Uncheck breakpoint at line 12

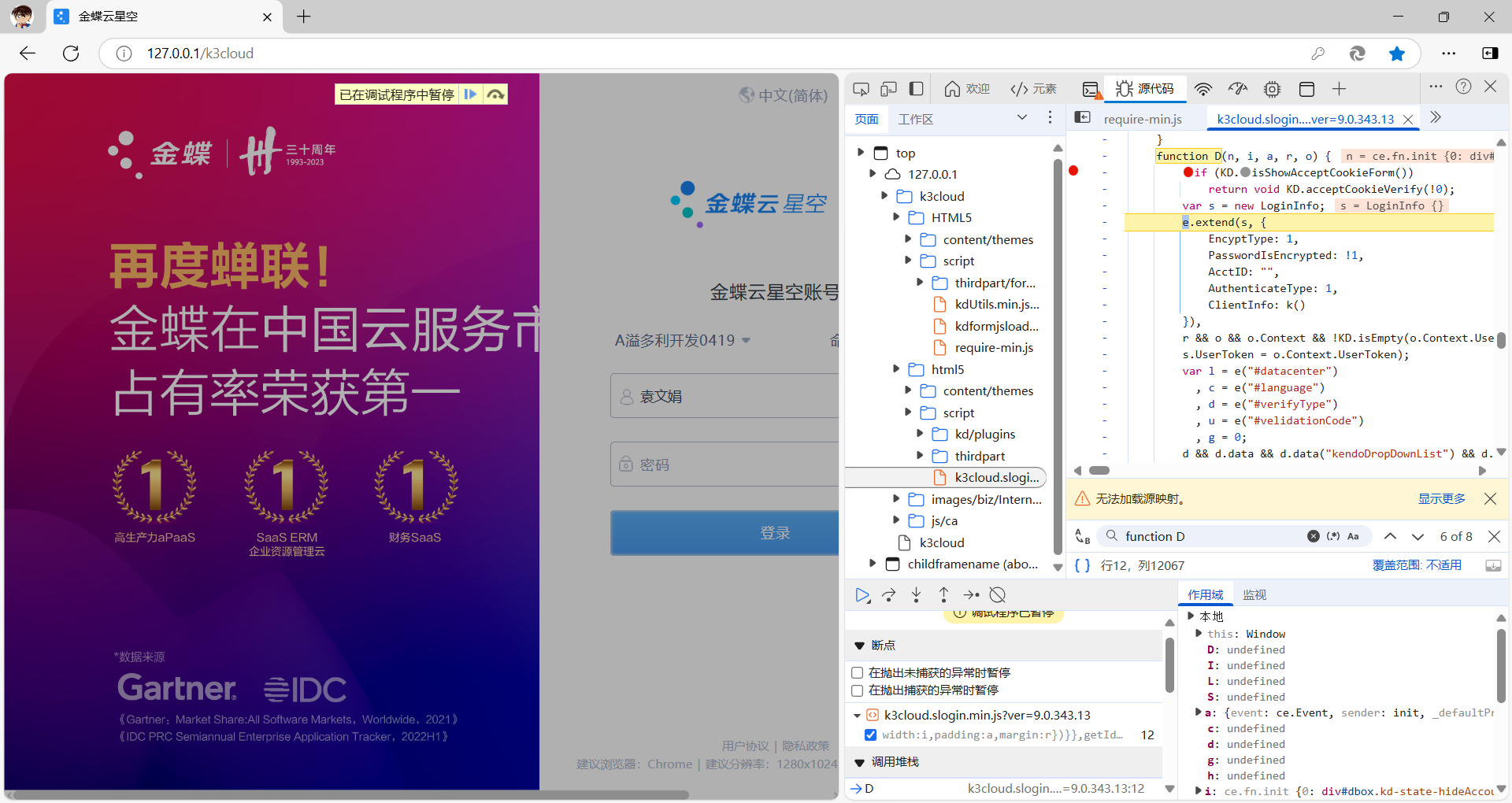(870, 735)
